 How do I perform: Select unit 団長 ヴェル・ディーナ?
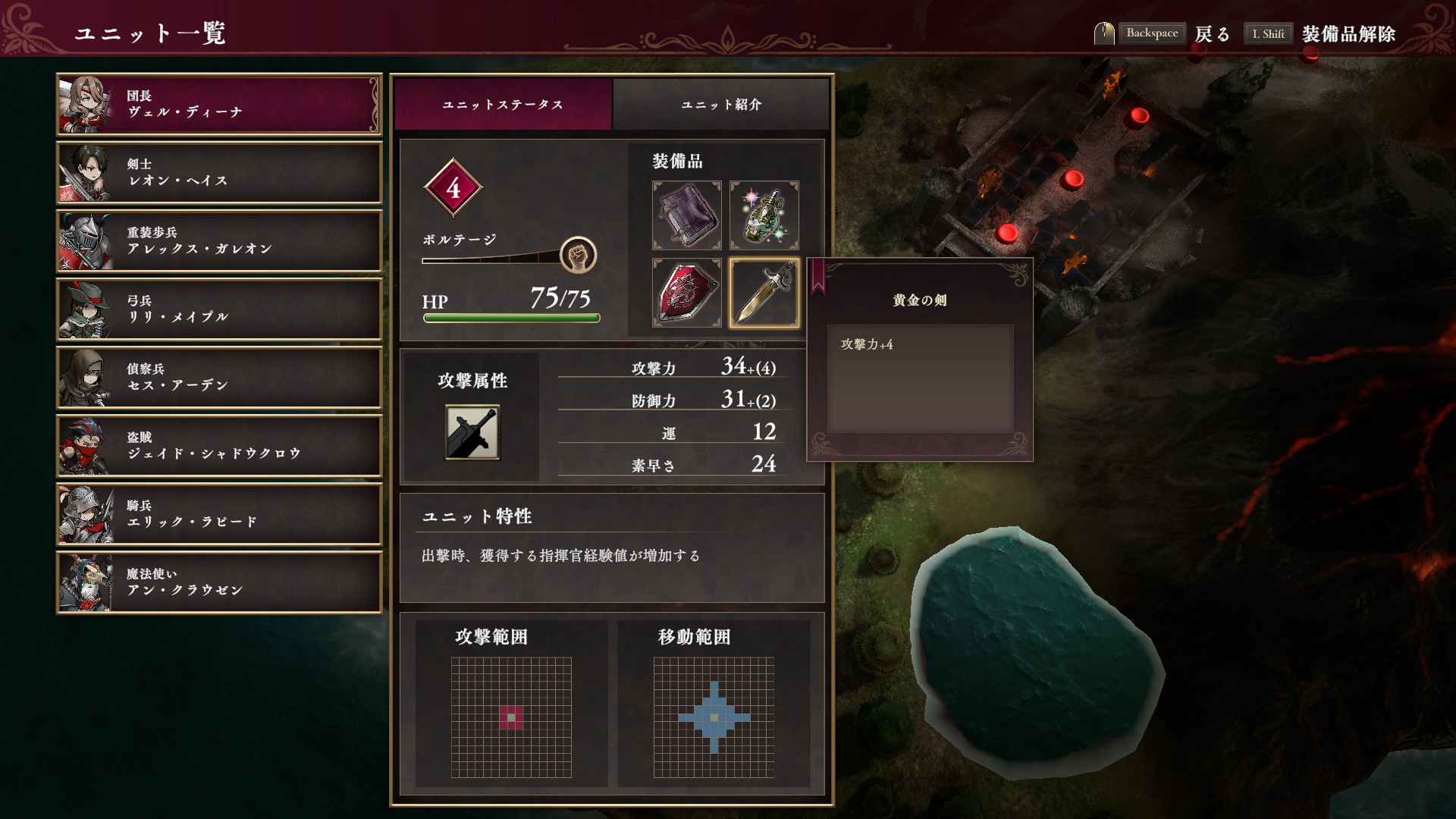[x=219, y=105]
